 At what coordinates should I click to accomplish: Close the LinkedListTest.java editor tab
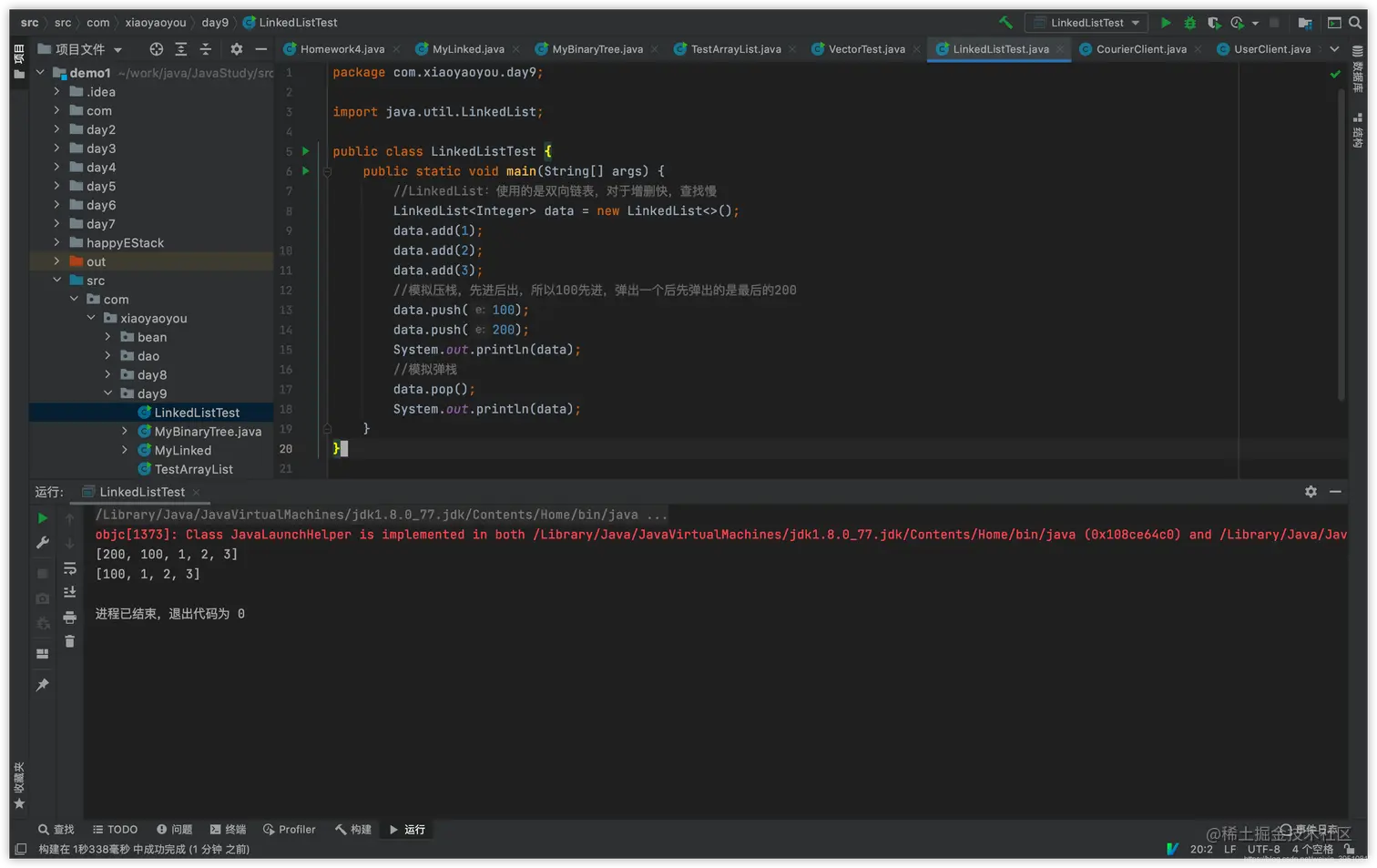(1060, 49)
